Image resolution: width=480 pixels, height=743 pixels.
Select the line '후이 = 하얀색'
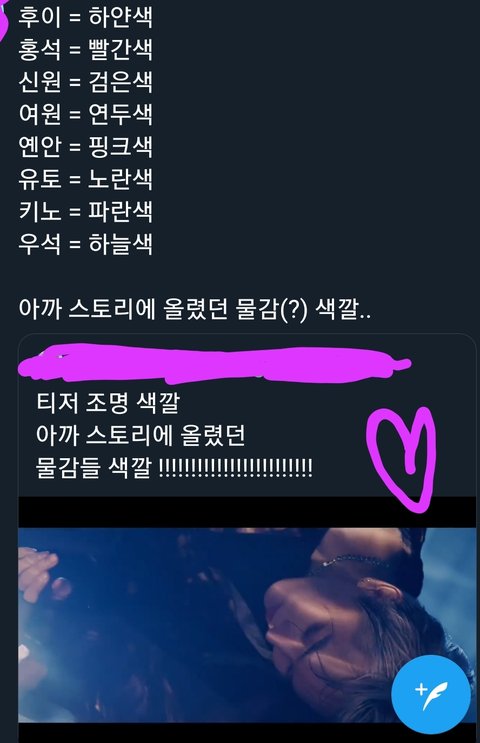[85, 18]
